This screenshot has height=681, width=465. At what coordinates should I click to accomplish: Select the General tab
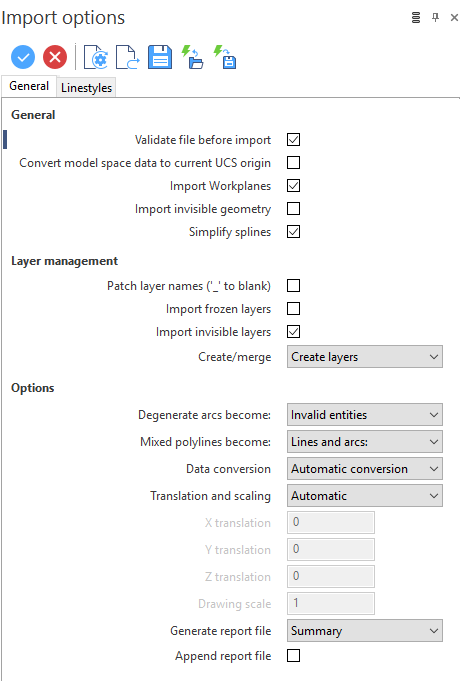tap(29, 86)
